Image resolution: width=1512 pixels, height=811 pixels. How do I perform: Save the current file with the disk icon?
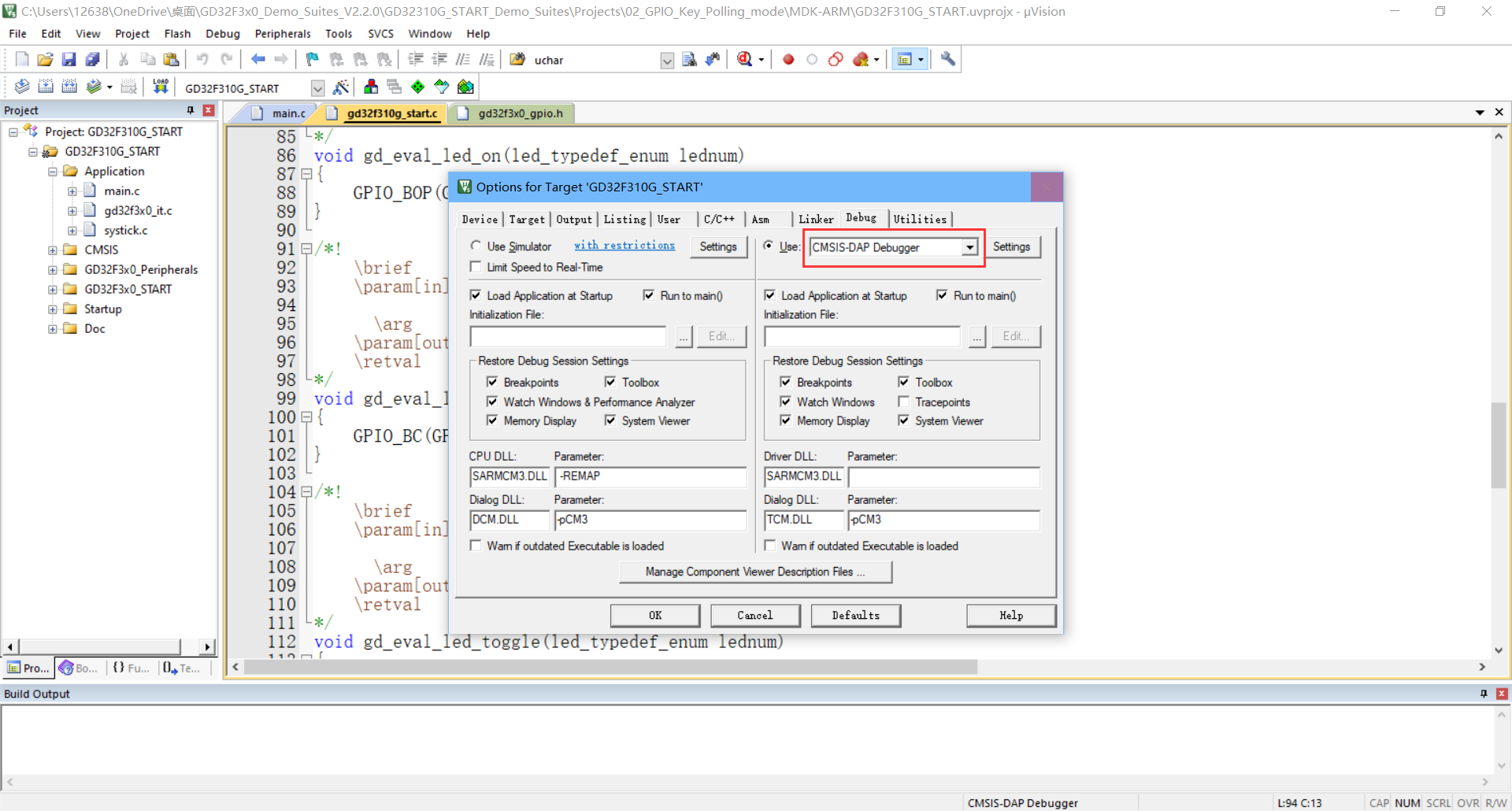coord(69,59)
